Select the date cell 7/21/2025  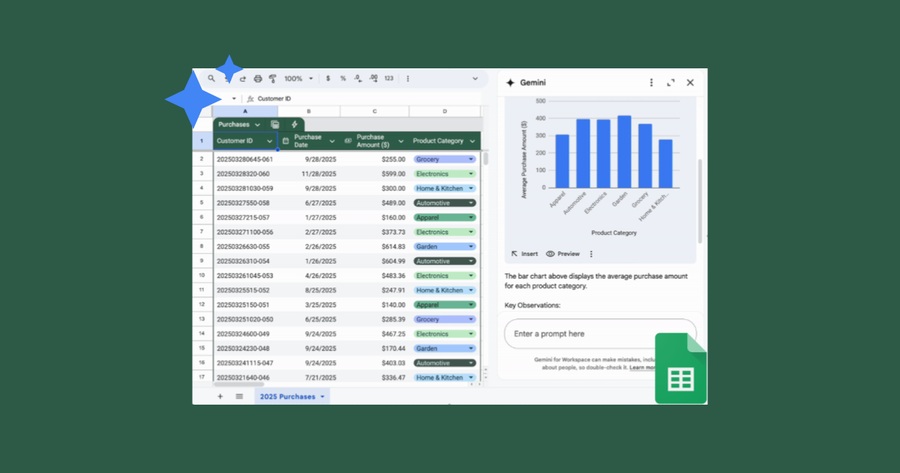pos(309,378)
